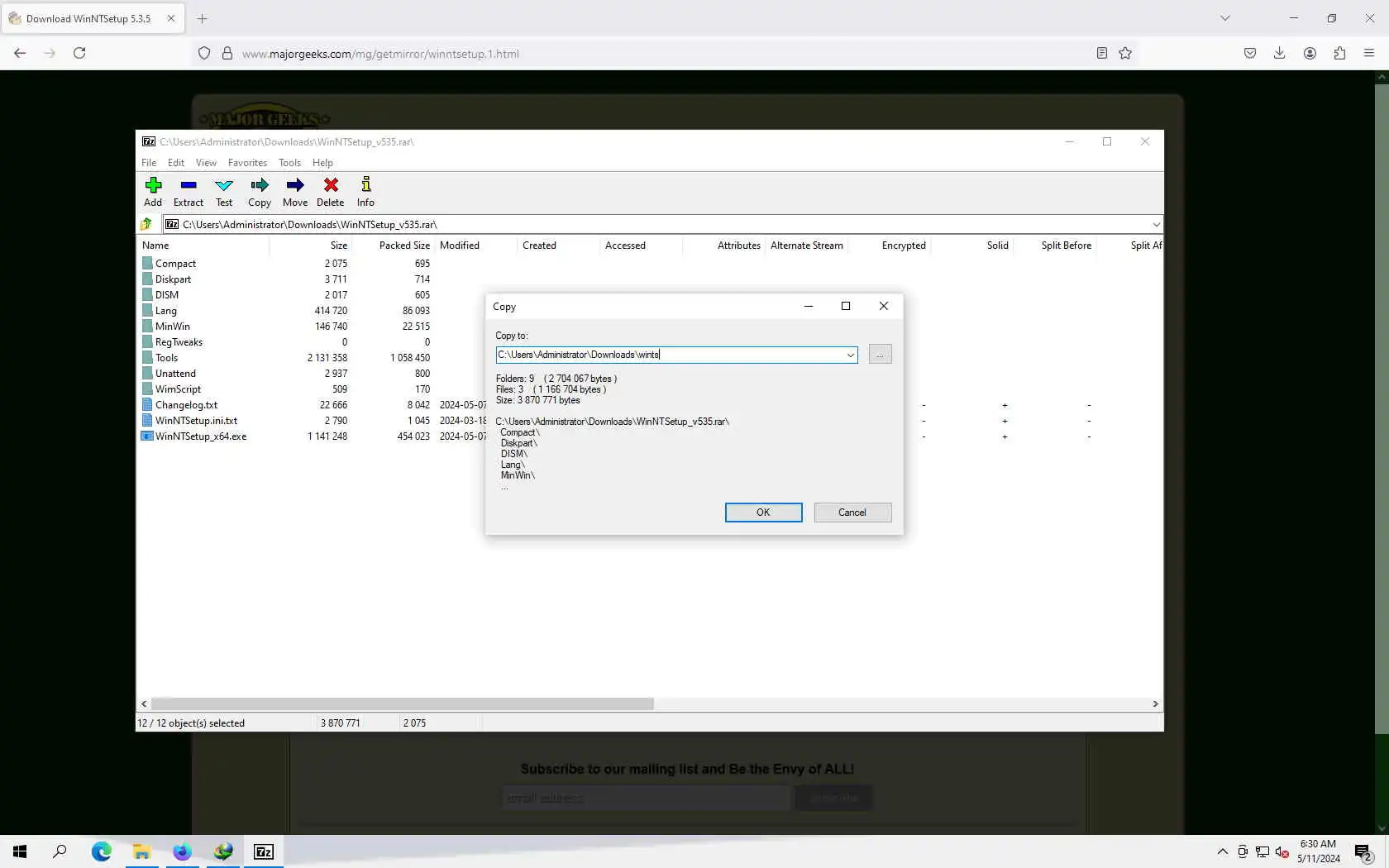Open Windows search from taskbar
Image resolution: width=1389 pixels, height=868 pixels.
(x=60, y=851)
